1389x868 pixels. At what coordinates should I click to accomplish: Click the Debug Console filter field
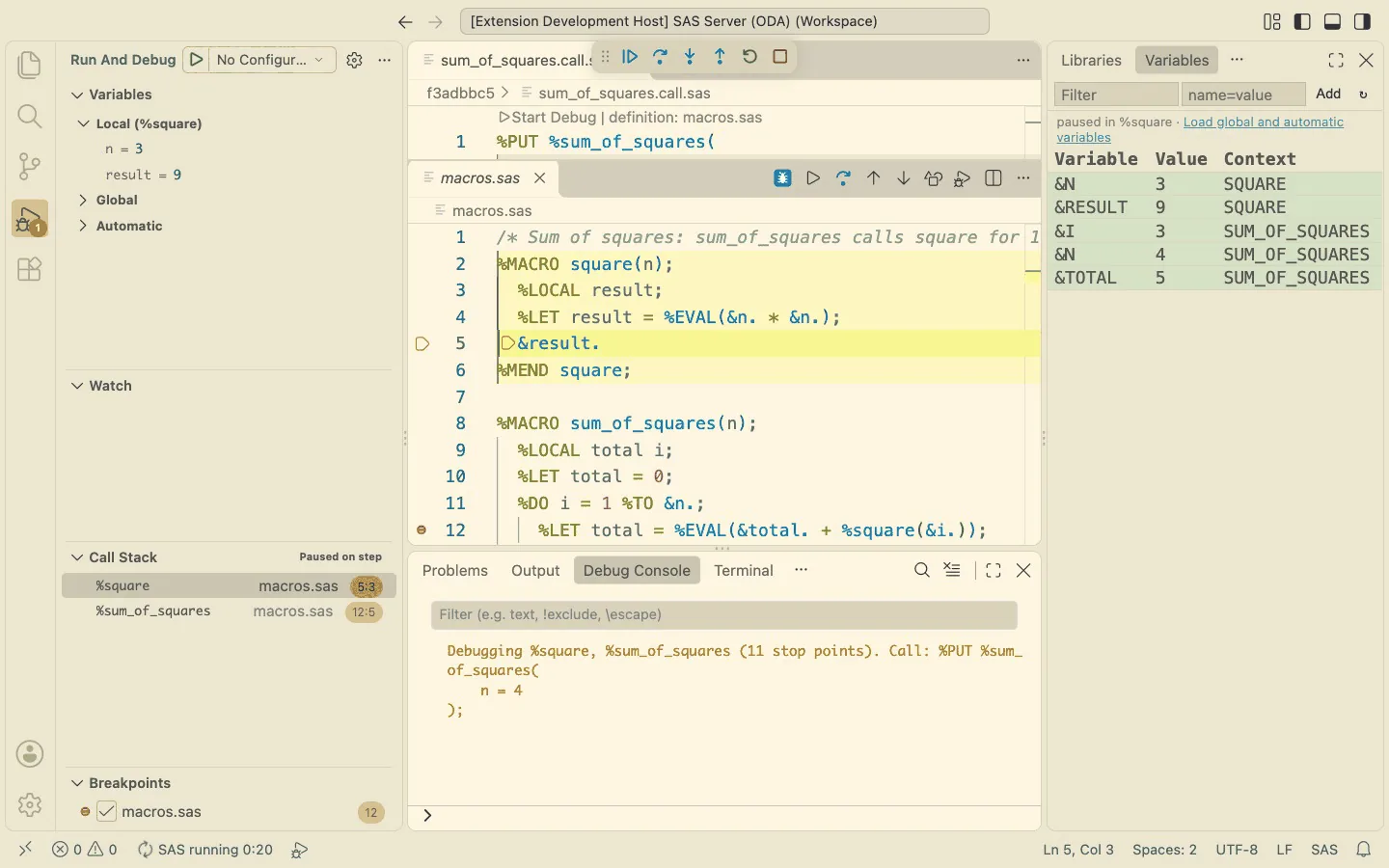[x=723, y=614]
